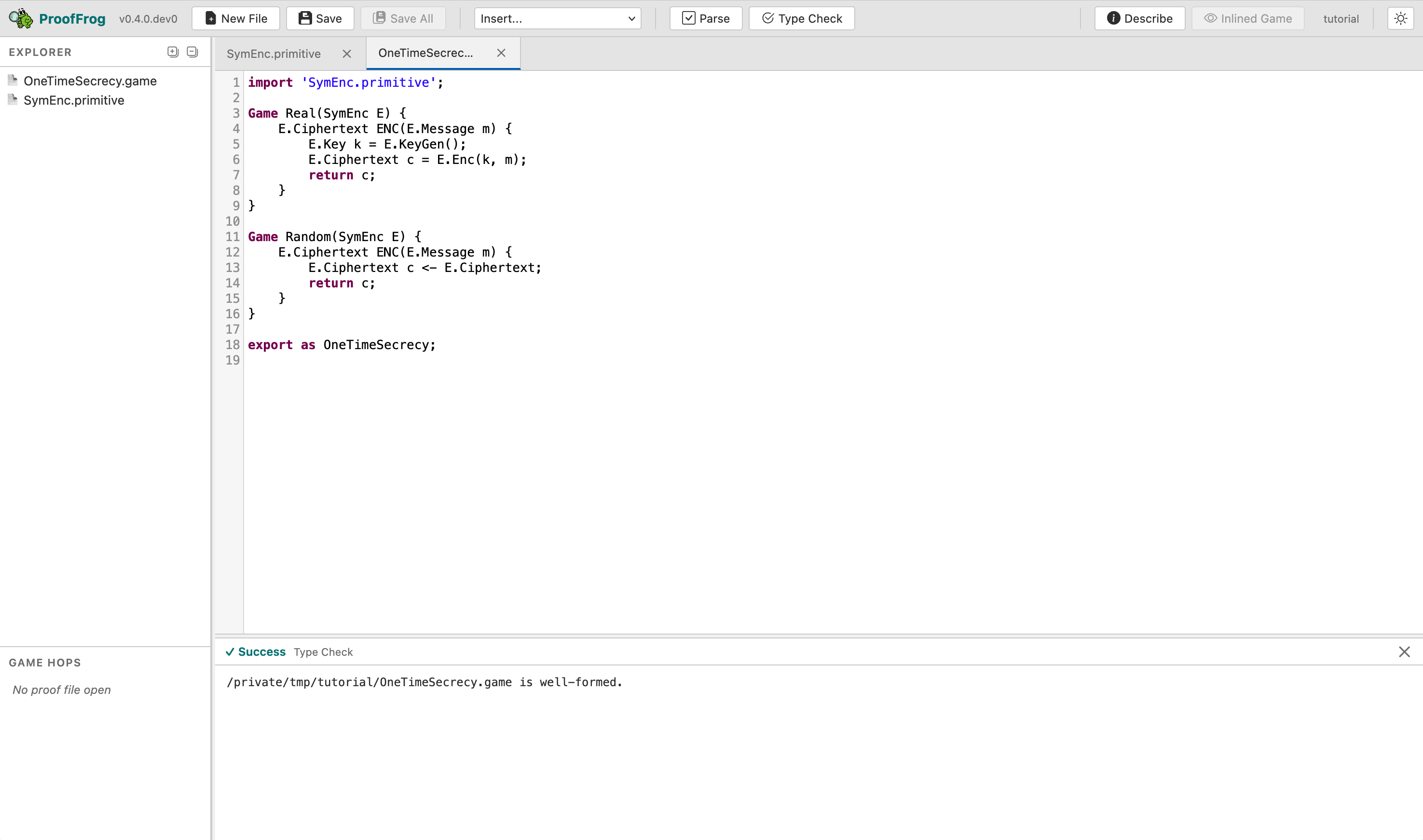
Task: Run Type Check on the file
Action: coord(801,18)
